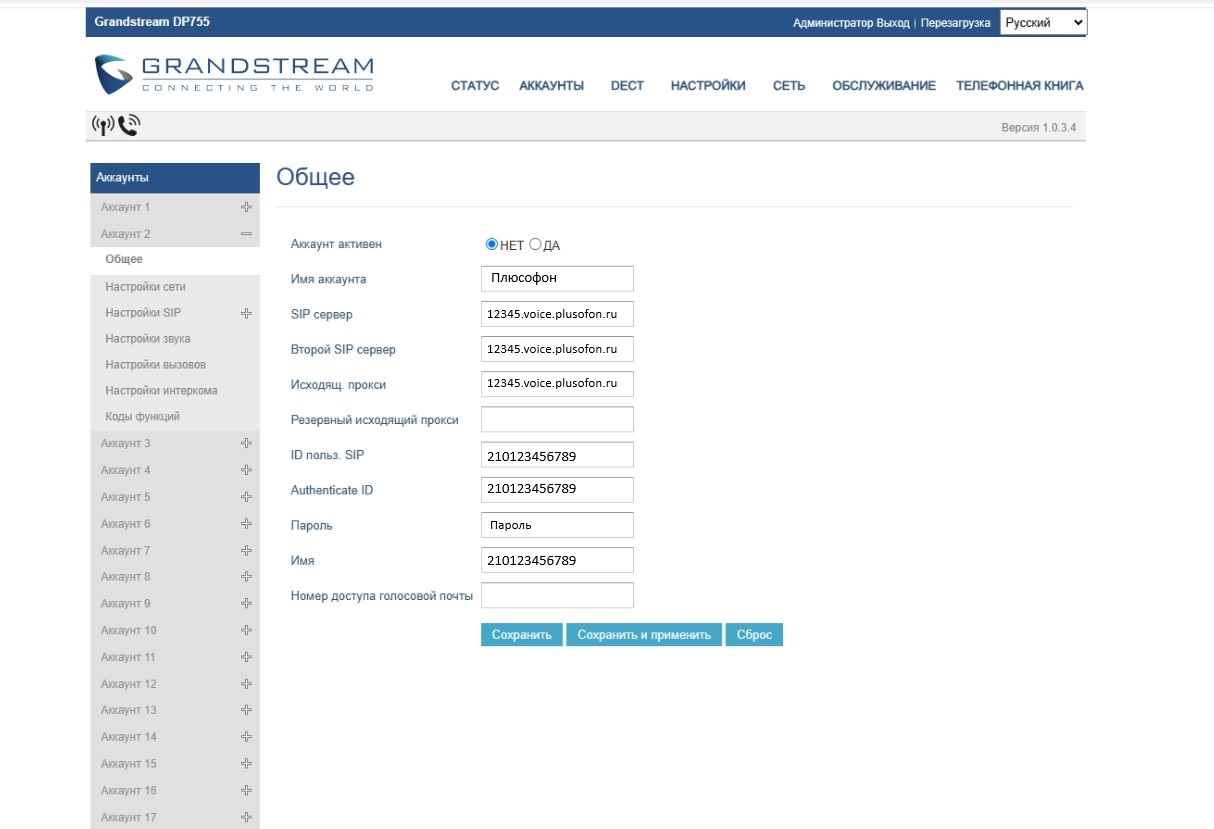Expand Настройки SIP submenu plus icon
The height and width of the screenshot is (829, 1214).
(x=246, y=313)
